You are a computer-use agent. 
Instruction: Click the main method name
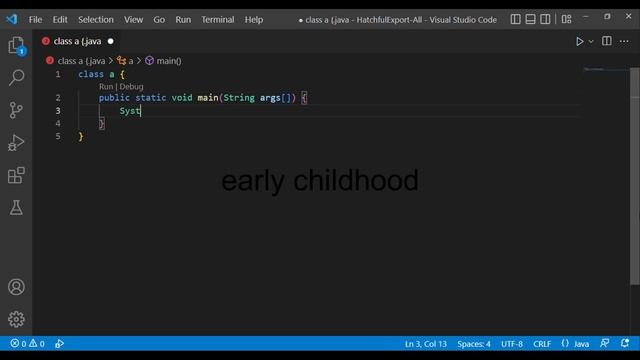tap(208, 98)
